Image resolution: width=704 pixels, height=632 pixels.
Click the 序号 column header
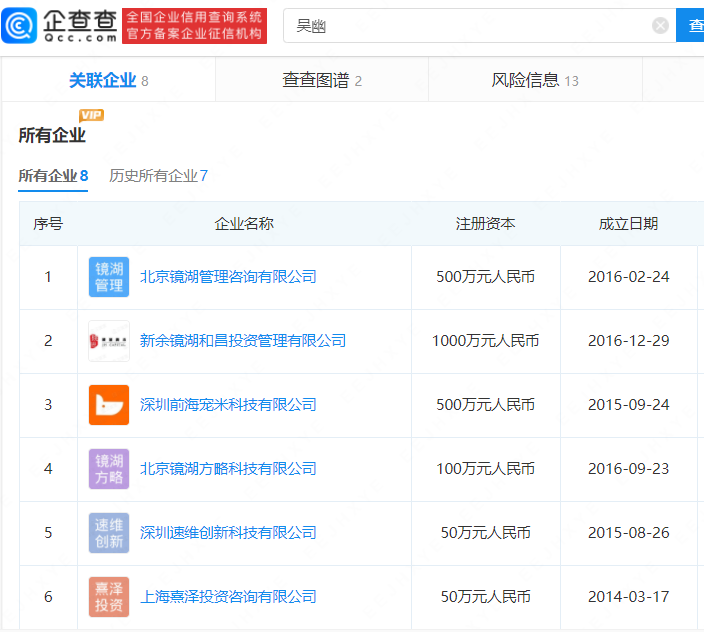click(48, 224)
